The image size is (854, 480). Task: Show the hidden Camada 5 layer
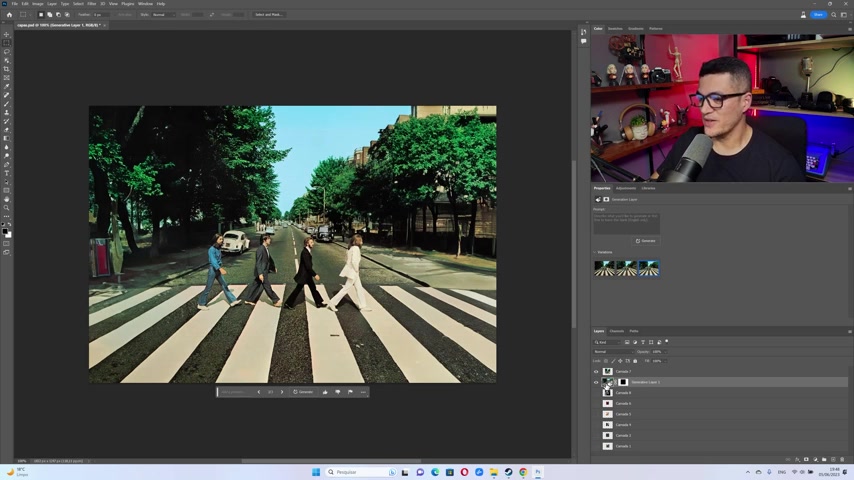point(596,414)
